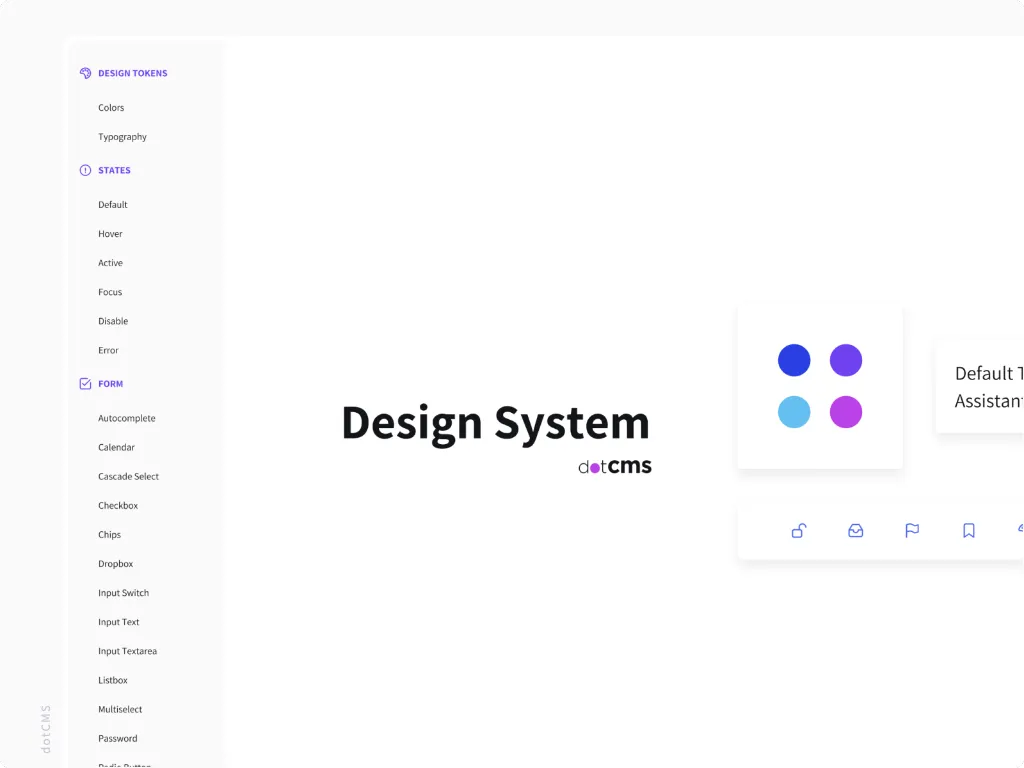
Task: Click the Form checkbox icon in sidebar
Action: pyautogui.click(x=85, y=384)
